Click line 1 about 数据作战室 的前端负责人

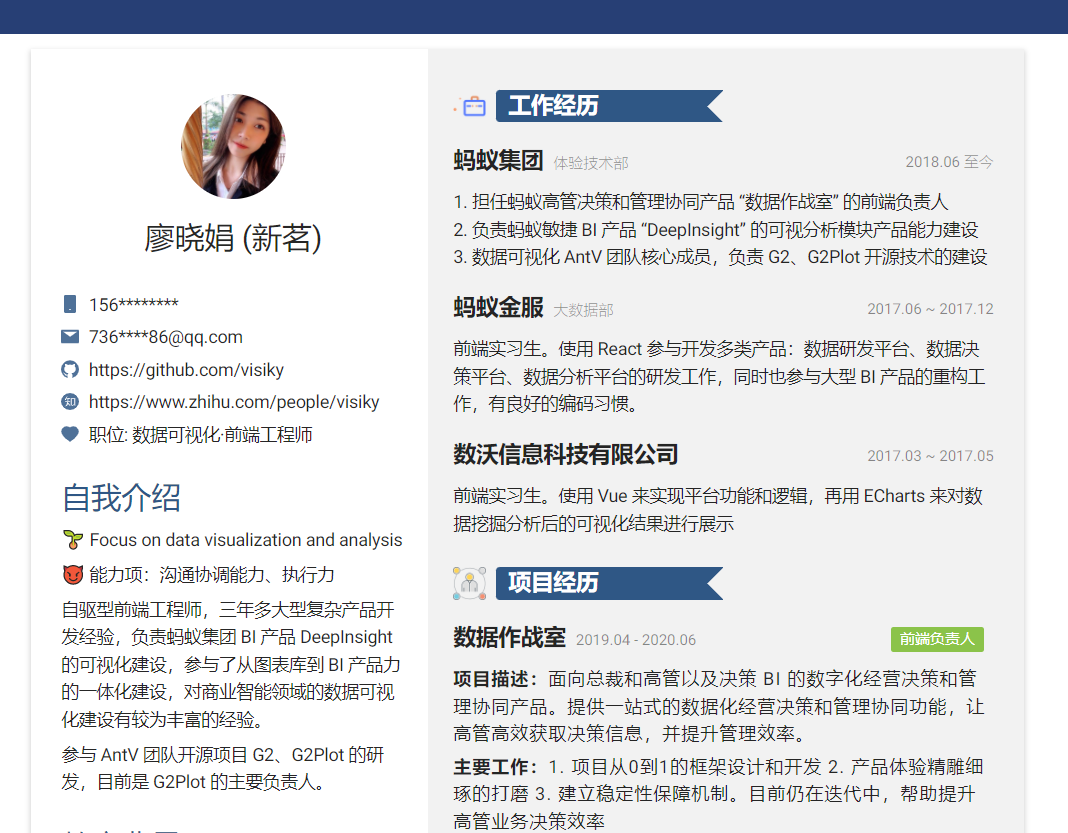click(701, 202)
